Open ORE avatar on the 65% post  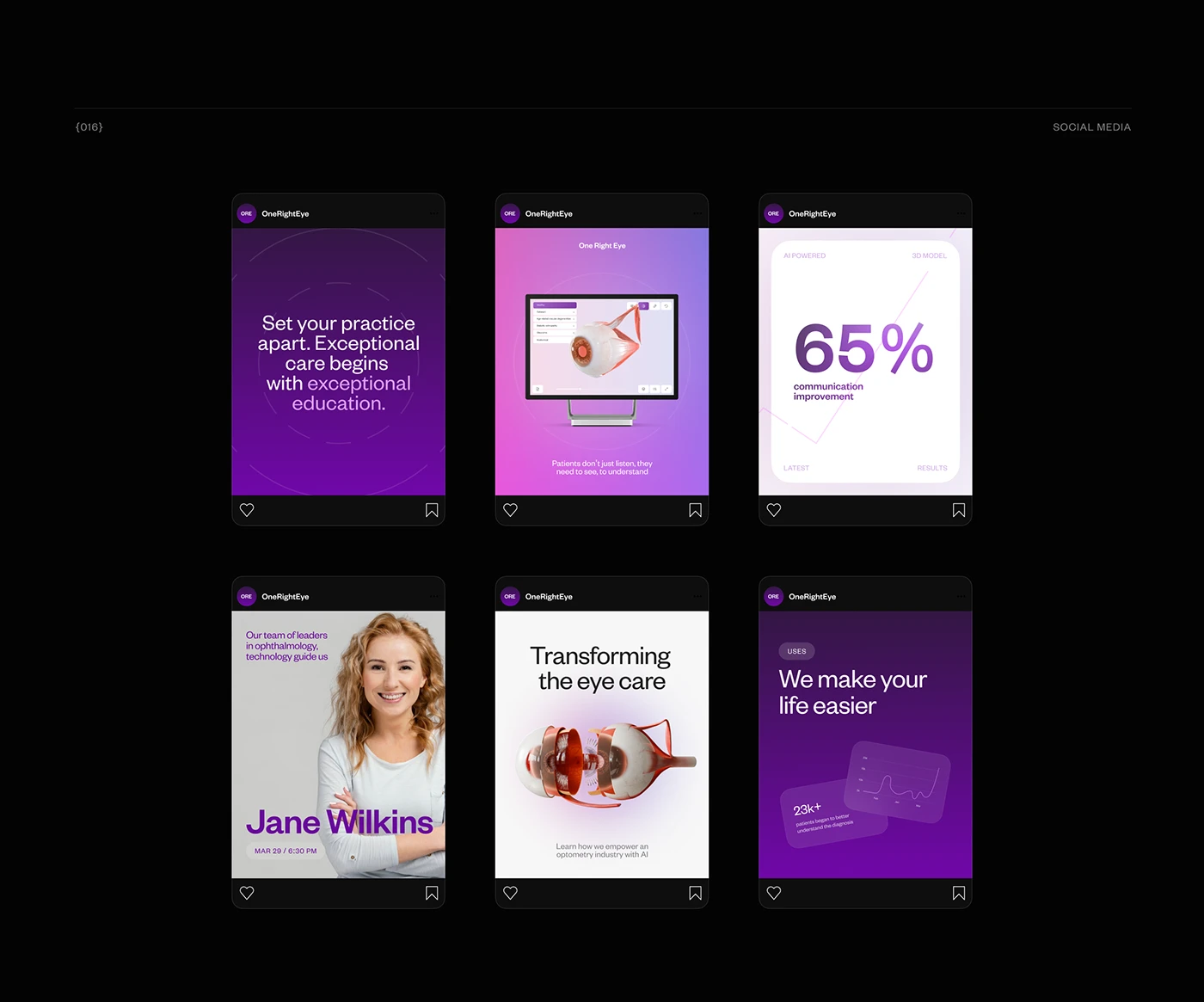774,213
